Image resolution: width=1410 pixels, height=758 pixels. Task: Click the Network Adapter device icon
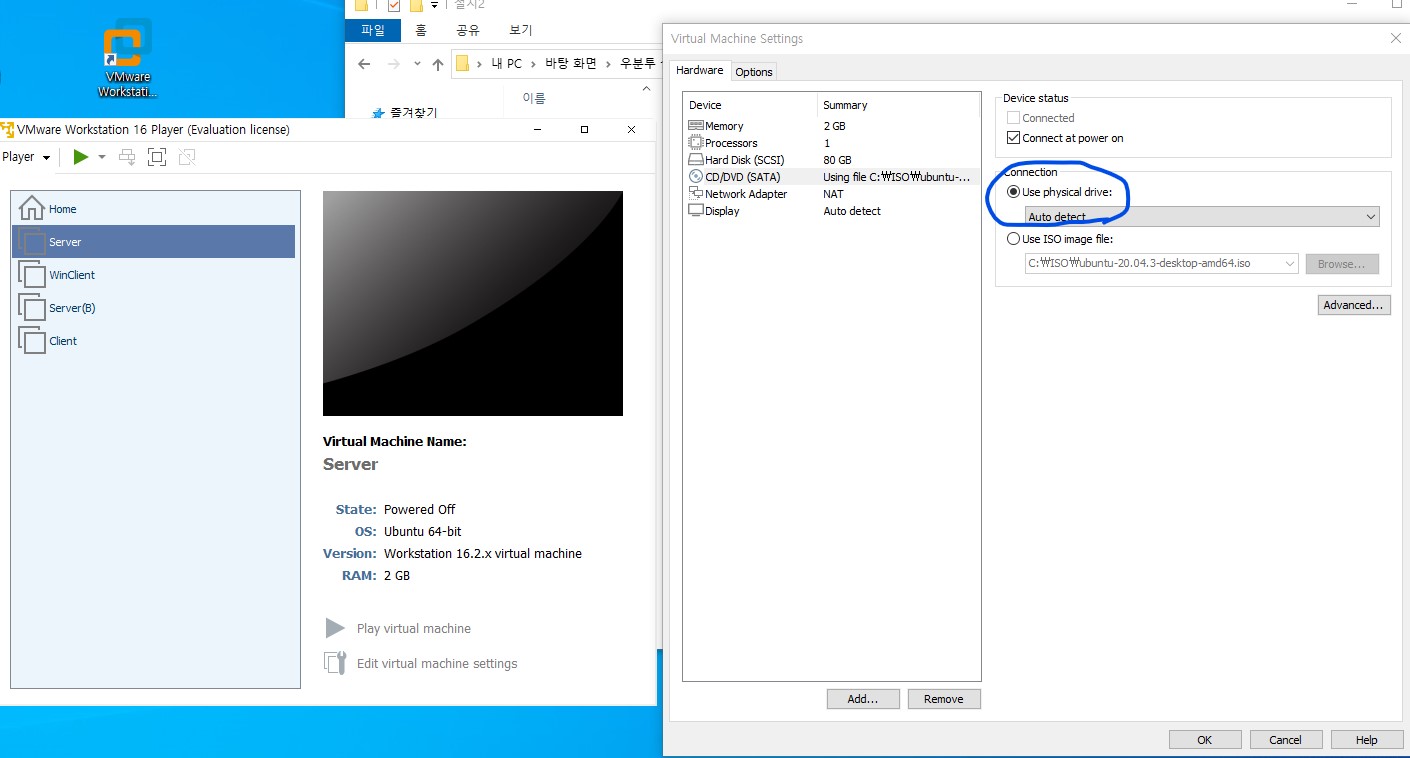696,194
